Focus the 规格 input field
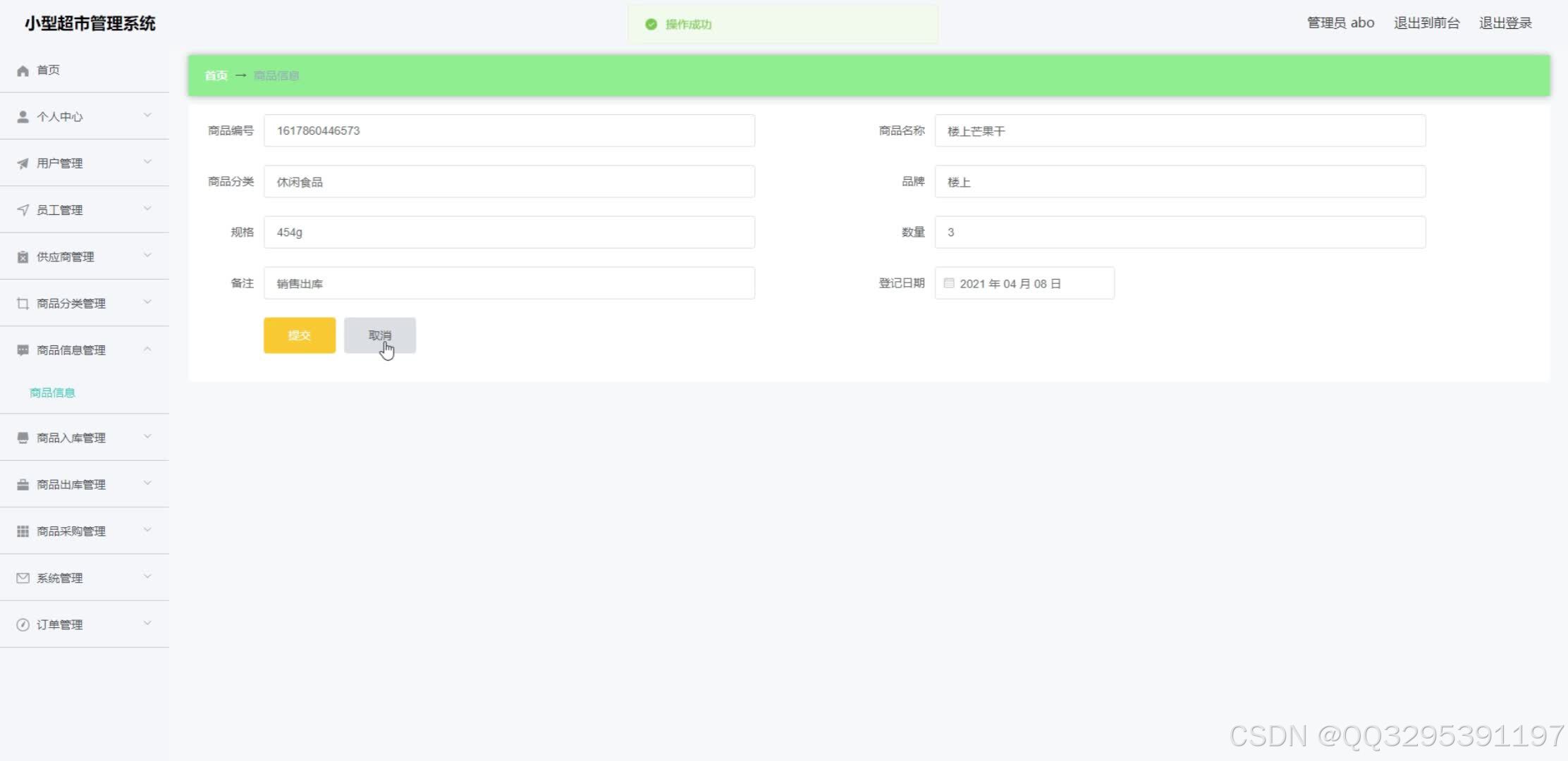Image resolution: width=1568 pixels, height=761 pixels. [x=509, y=233]
